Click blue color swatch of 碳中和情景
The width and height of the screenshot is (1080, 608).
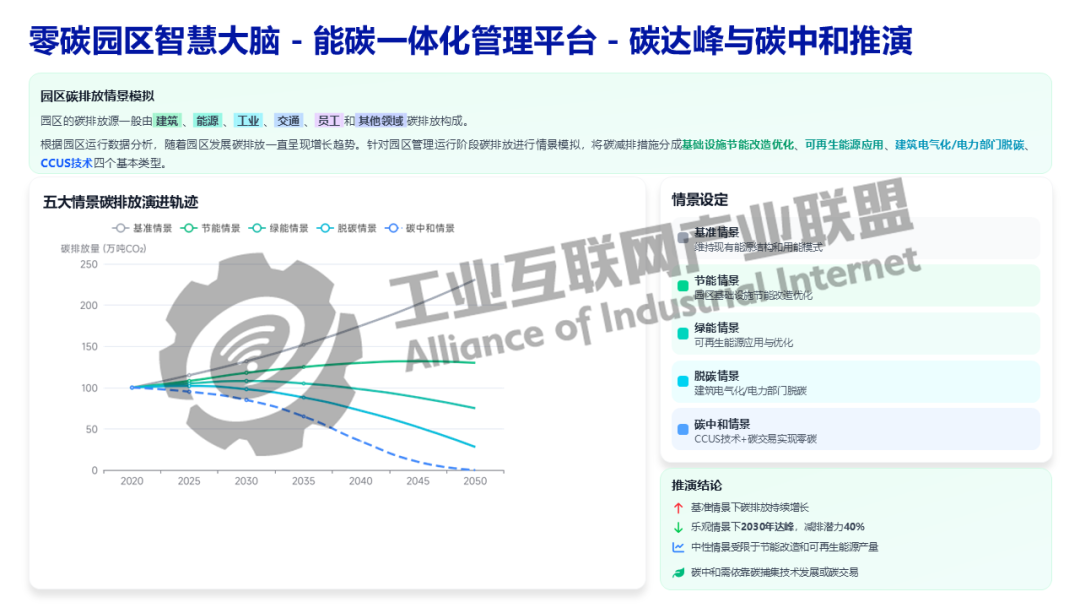click(x=683, y=430)
